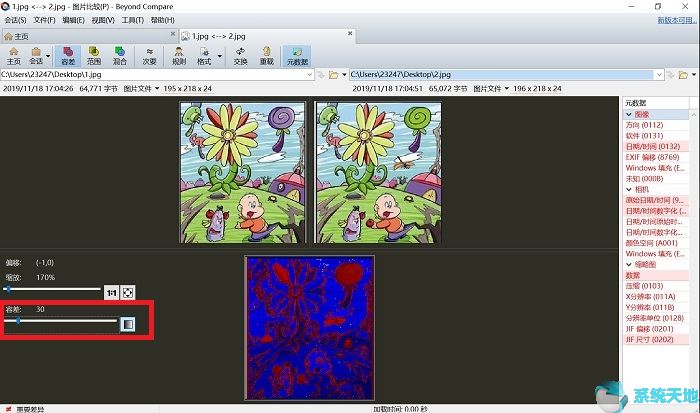Click the metadata panel scroll up arrow
The width and height of the screenshot is (700, 413).
point(693,114)
